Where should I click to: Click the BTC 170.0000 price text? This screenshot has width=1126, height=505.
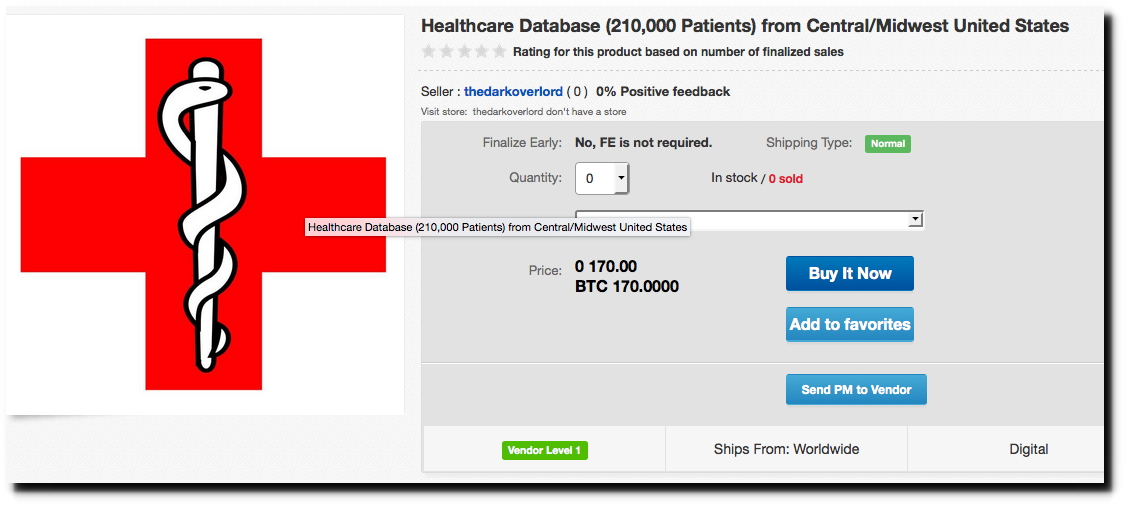(x=627, y=287)
